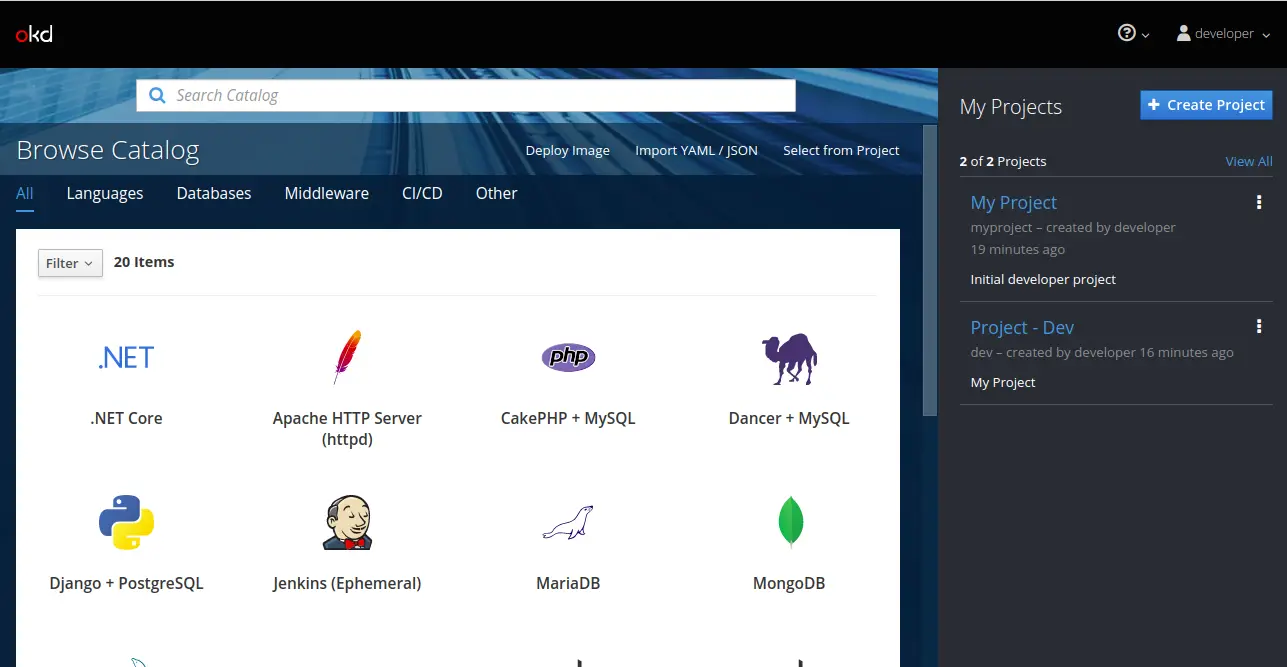1287x667 pixels.
Task: Open the View All projects link
Action: (x=1248, y=162)
